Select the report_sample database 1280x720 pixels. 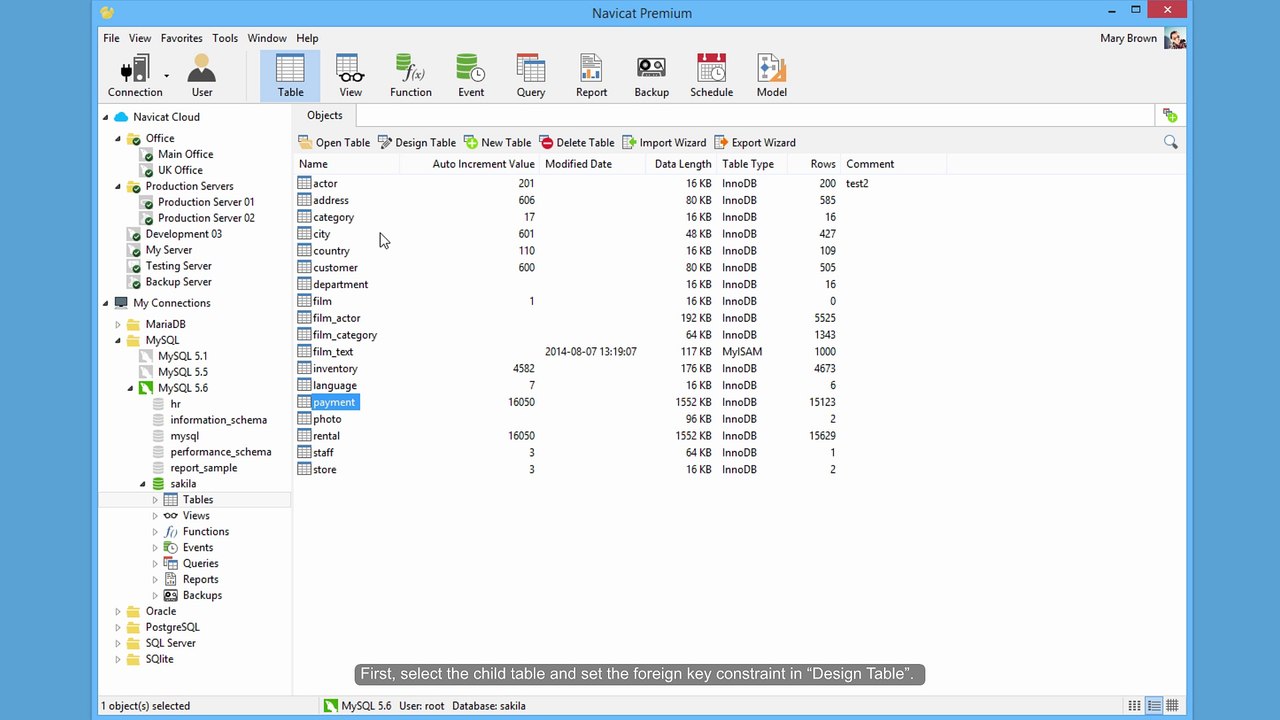203,468
